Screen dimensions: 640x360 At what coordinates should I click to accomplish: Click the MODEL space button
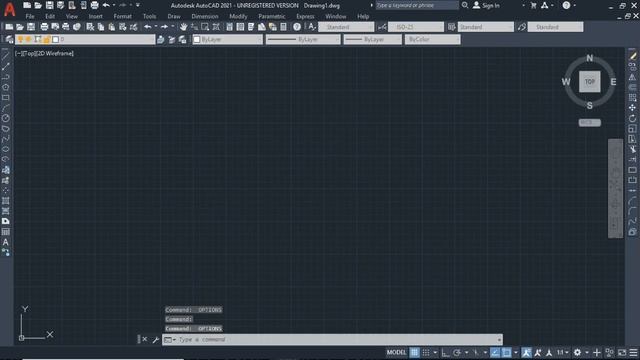(x=396, y=352)
